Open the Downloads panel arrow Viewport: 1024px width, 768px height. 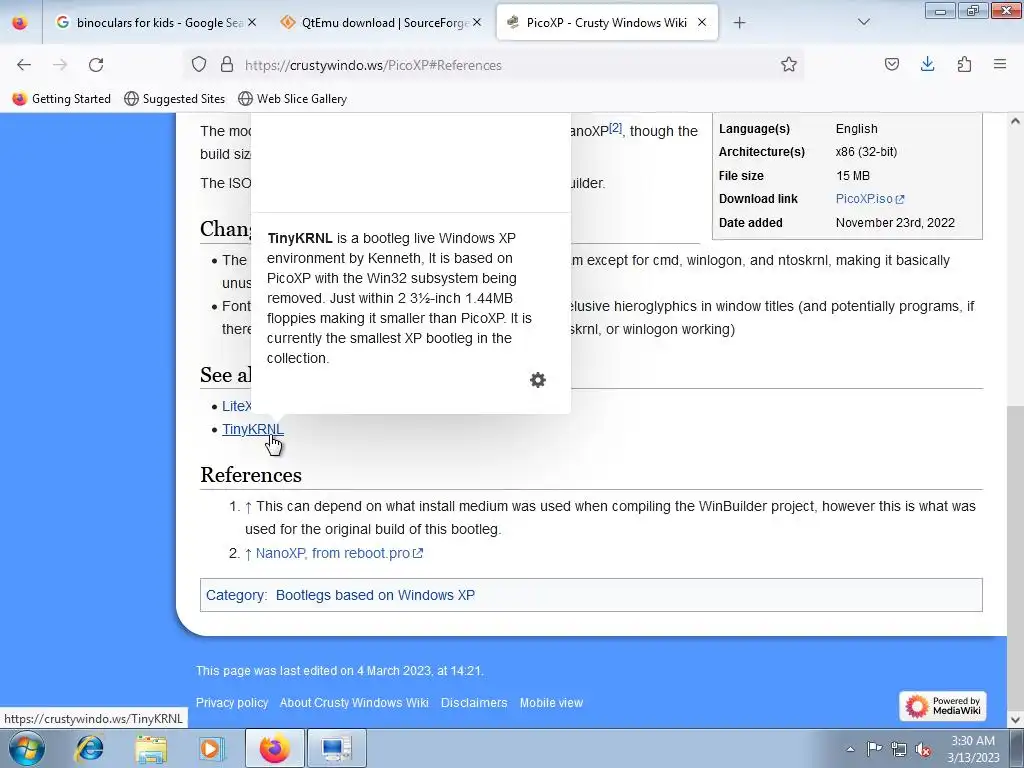[927, 65]
